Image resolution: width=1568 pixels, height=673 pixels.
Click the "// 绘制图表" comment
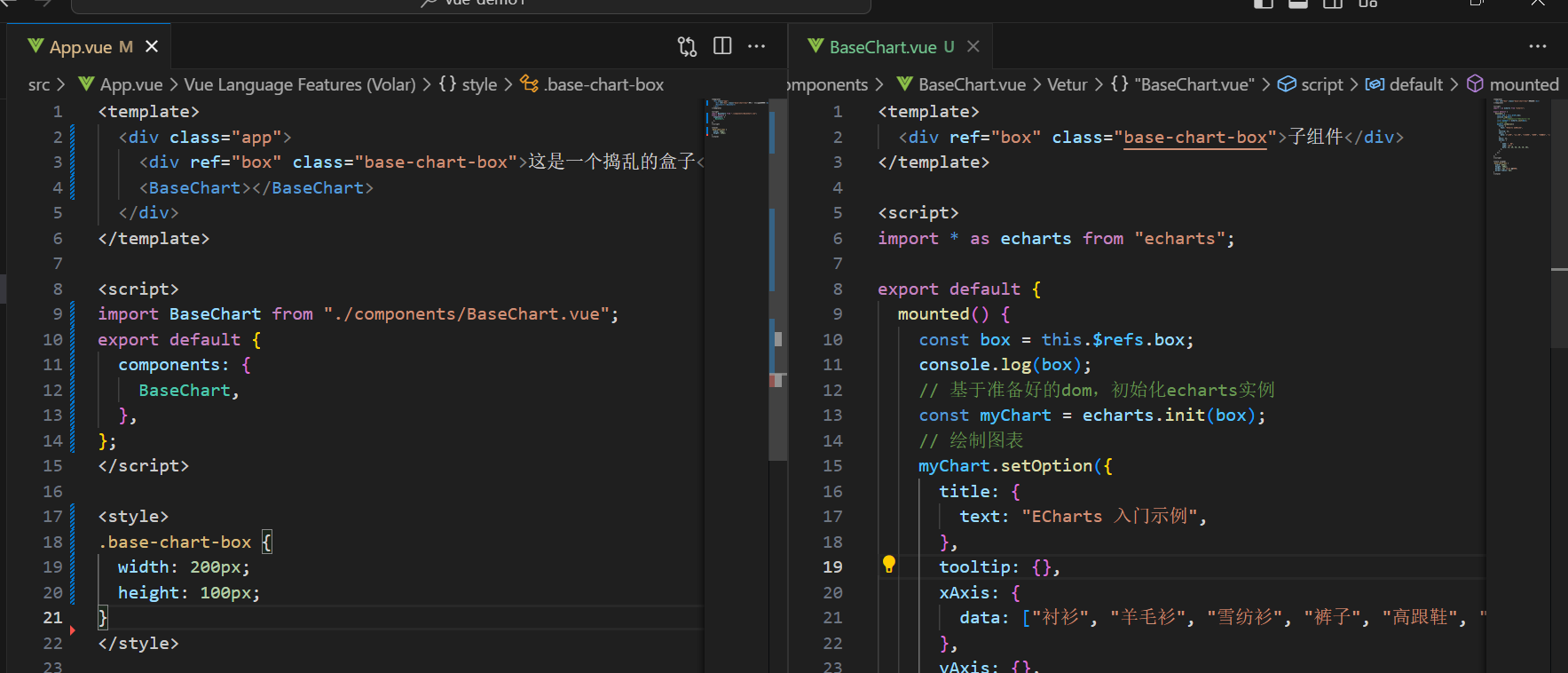971,441
